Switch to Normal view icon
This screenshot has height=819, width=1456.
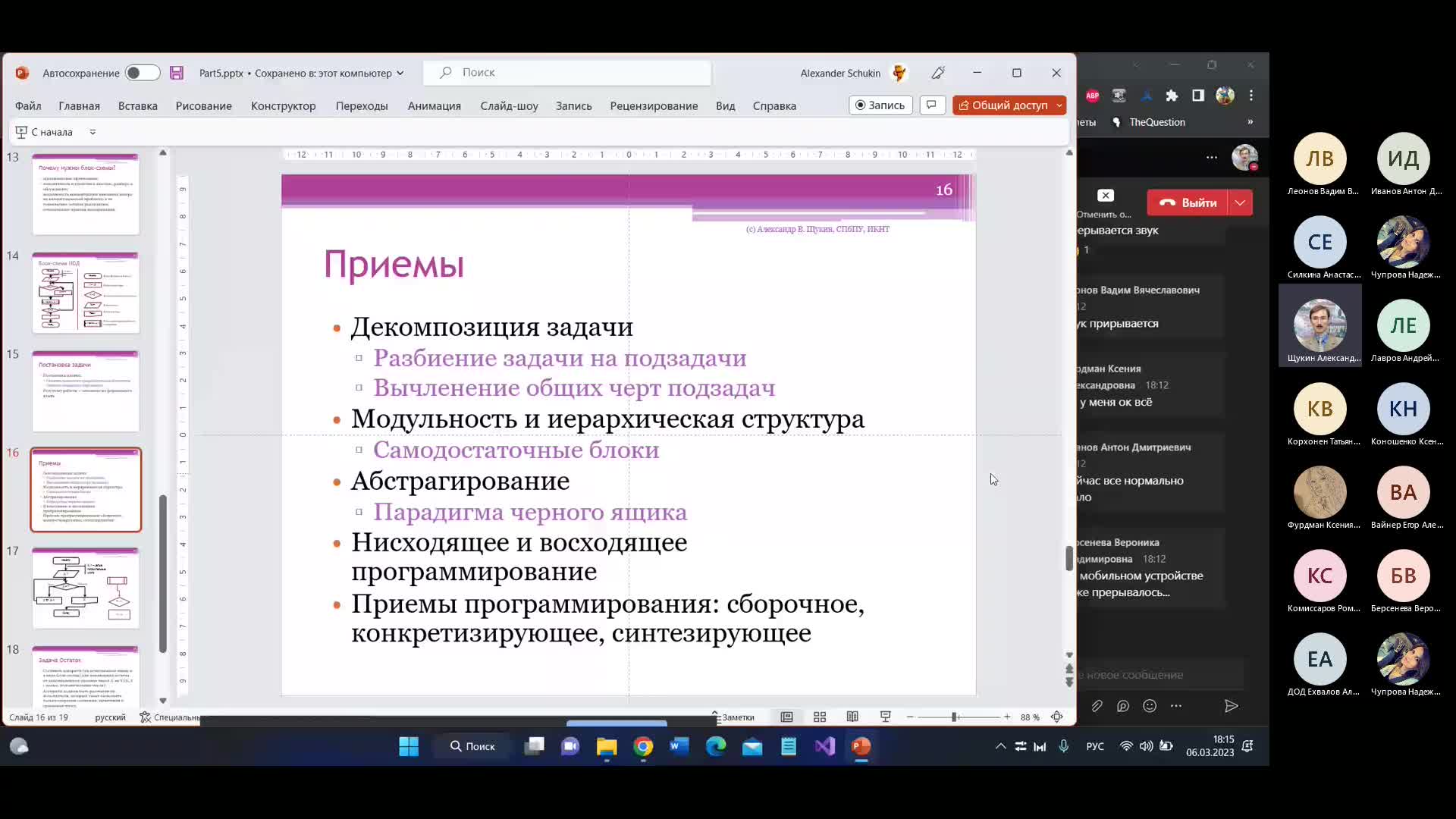(787, 717)
